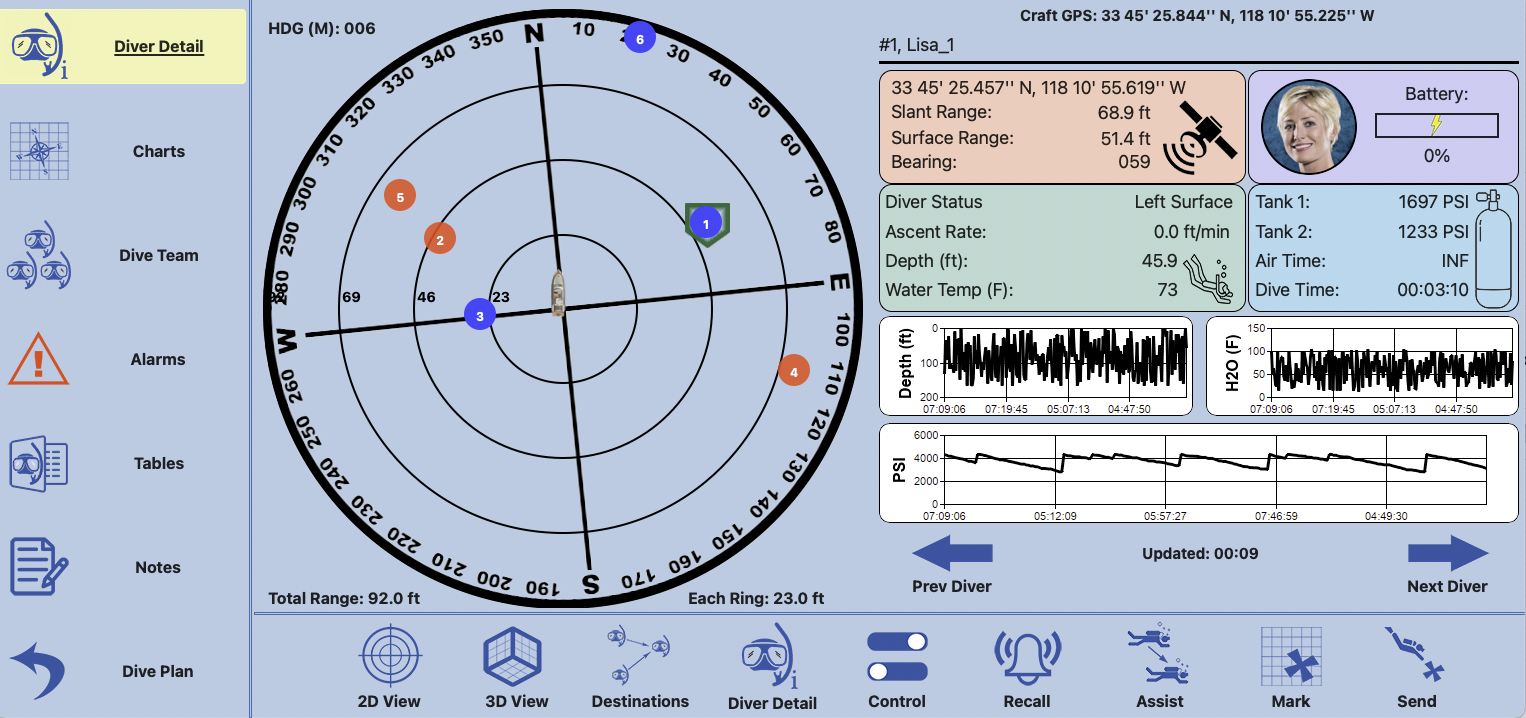1526x718 pixels.
Task: Click the 2D View label
Action: (389, 701)
